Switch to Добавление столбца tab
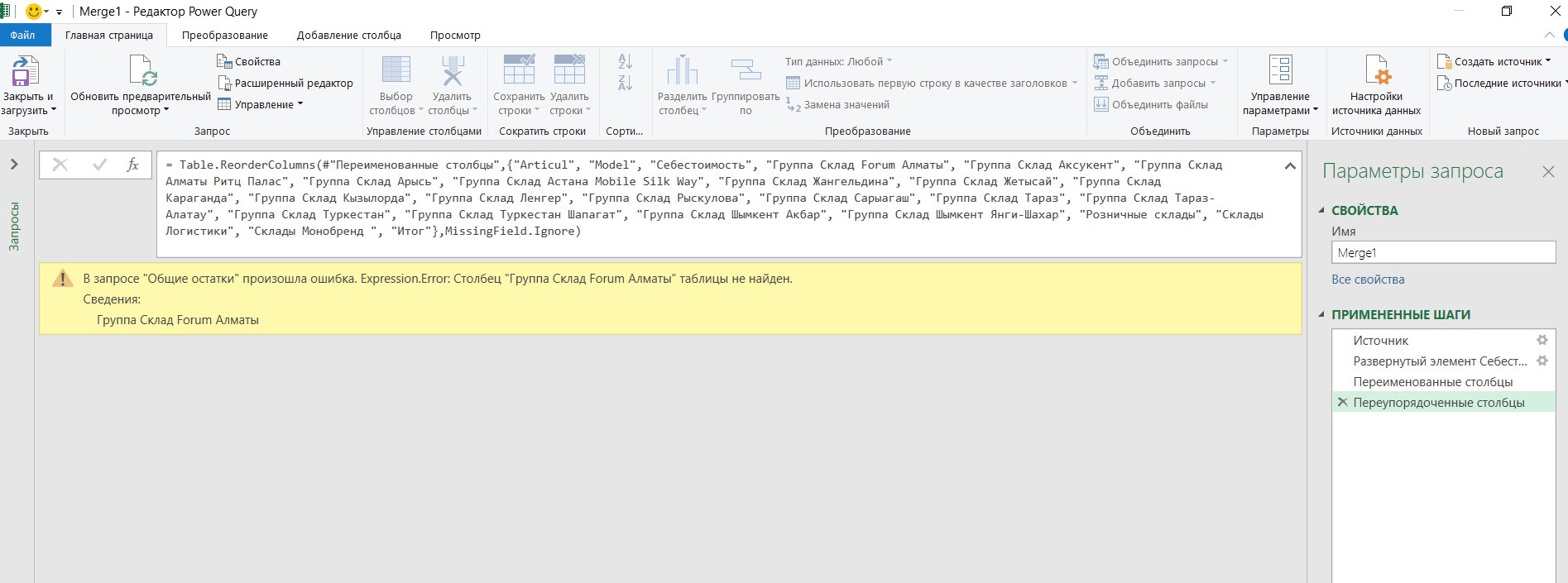1568x583 pixels. tap(349, 35)
